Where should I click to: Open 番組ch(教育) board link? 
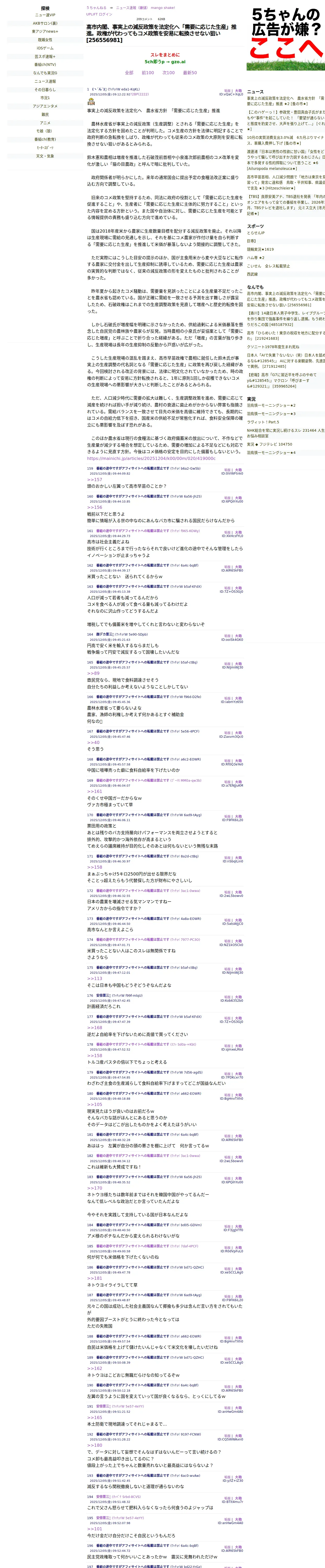coord(45,139)
